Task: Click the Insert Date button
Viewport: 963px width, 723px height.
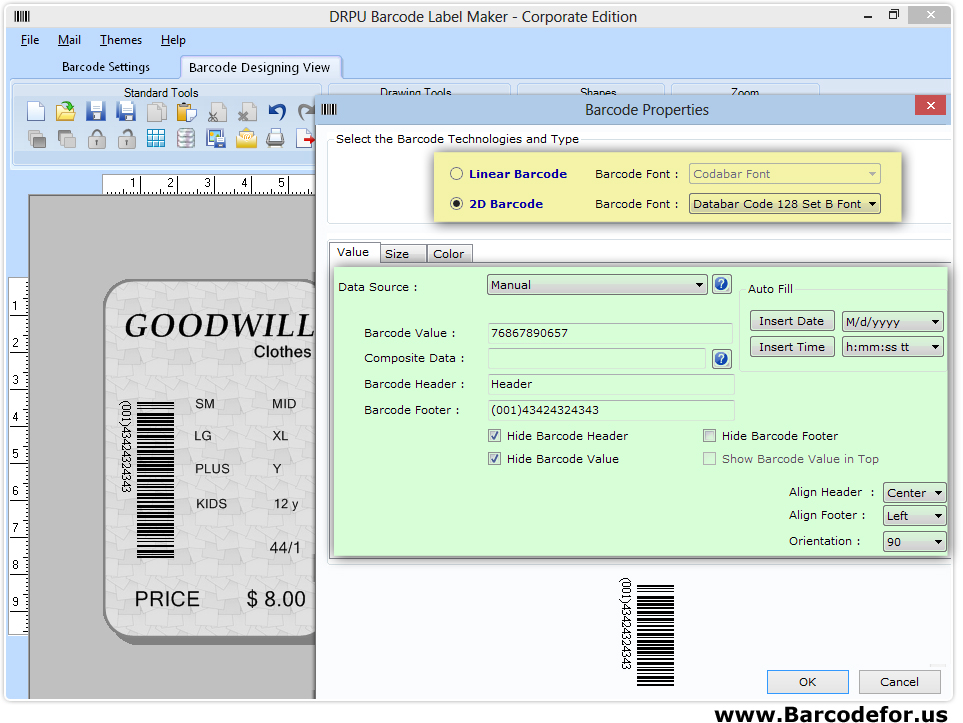Action: tap(791, 321)
